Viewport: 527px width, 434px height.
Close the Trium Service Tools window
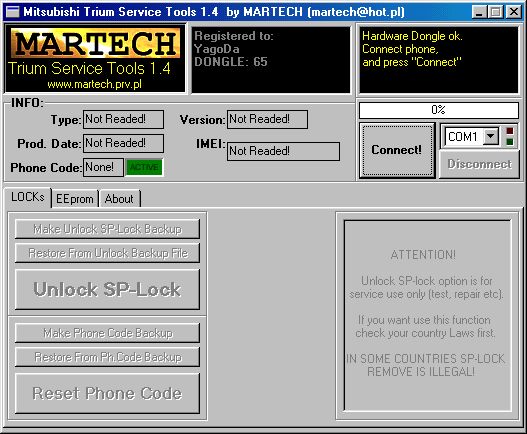click(x=514, y=12)
